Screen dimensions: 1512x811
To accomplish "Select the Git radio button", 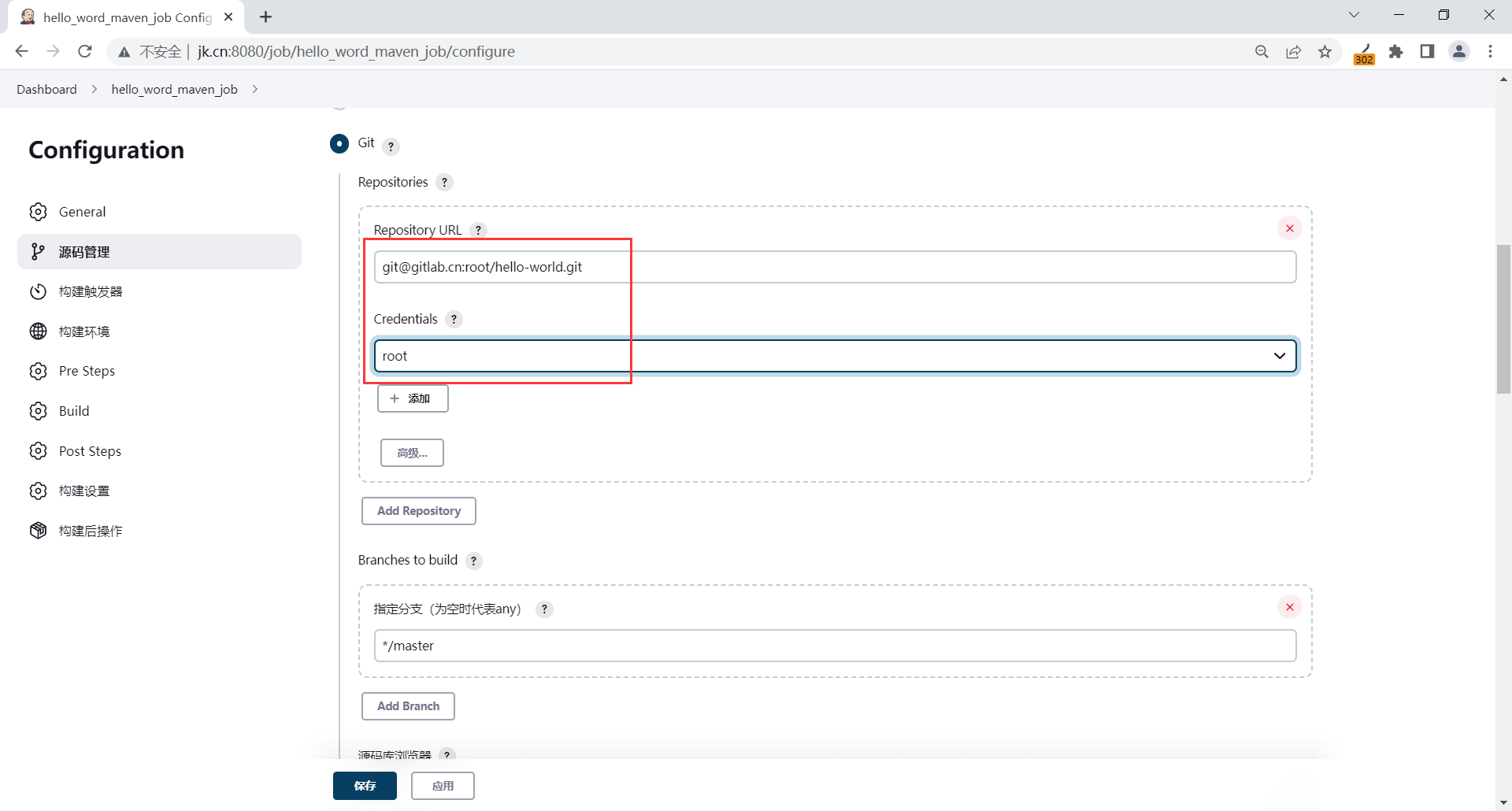I will 339,143.
